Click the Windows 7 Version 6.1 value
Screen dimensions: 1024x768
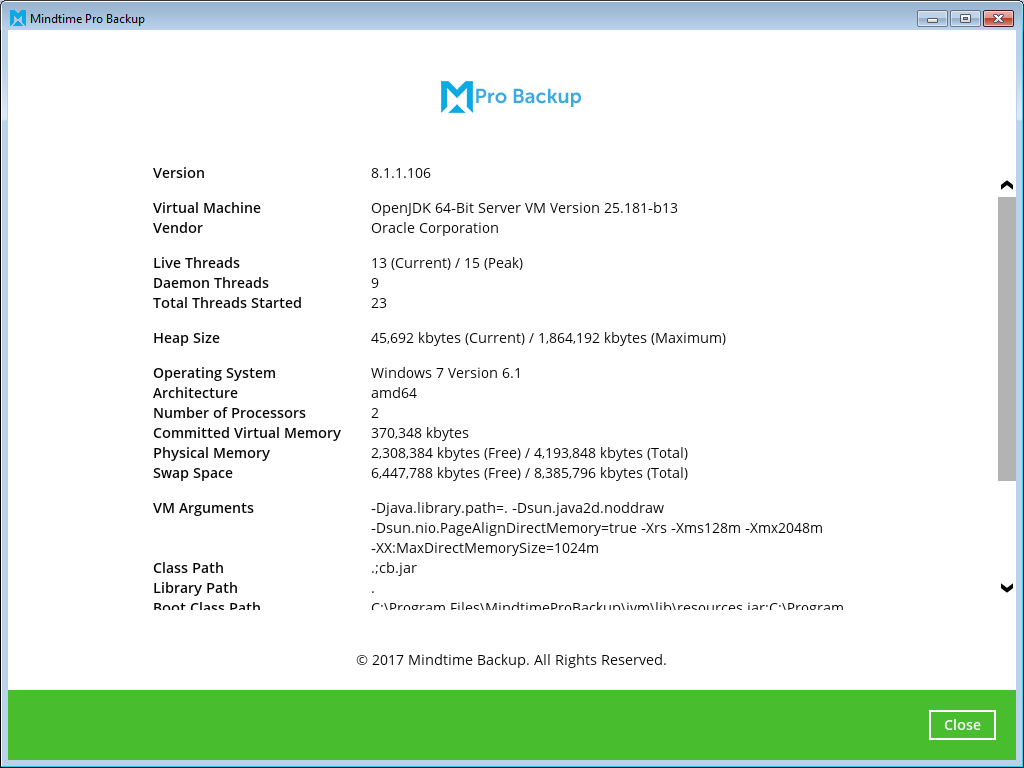(x=445, y=373)
